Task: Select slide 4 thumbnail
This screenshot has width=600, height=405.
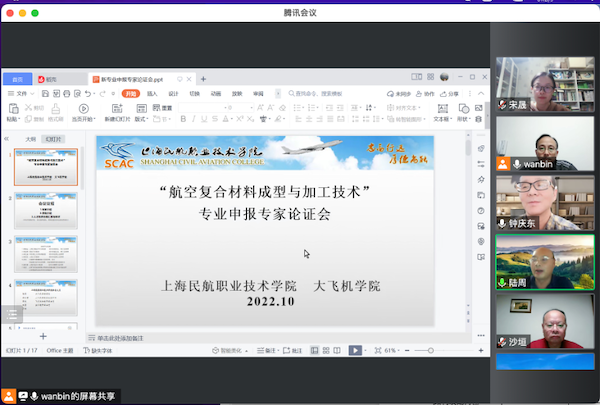Action: pyautogui.click(x=46, y=297)
